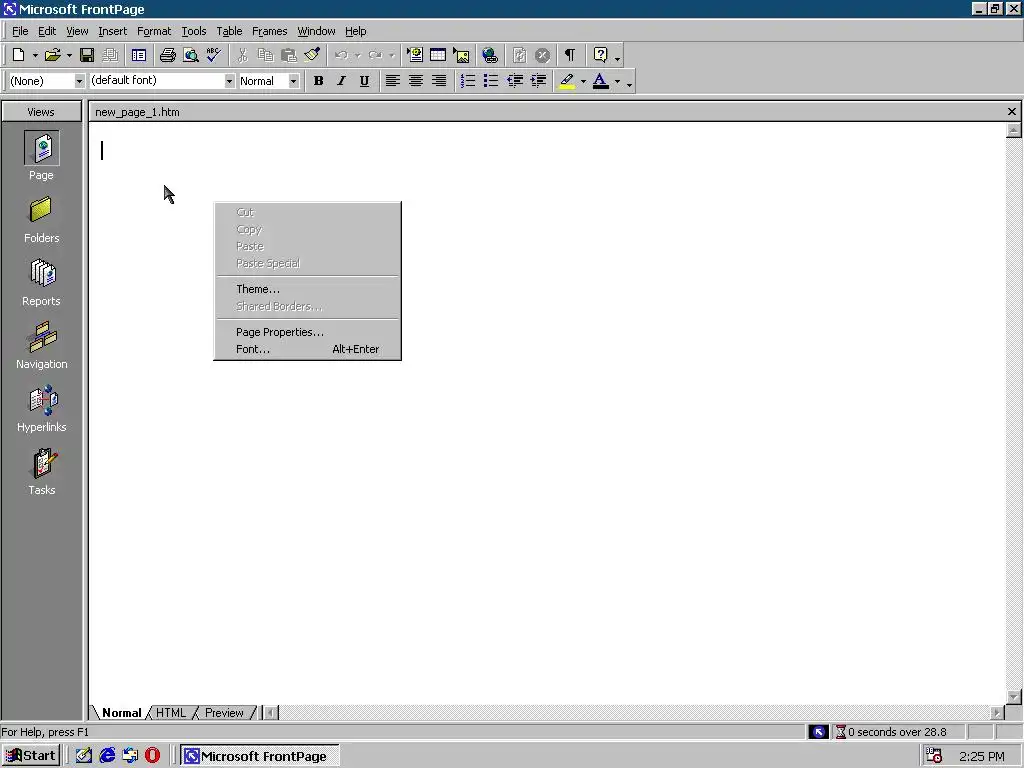Apply the Font Color swatch button
This screenshot has height=768, width=1024.
click(601, 81)
